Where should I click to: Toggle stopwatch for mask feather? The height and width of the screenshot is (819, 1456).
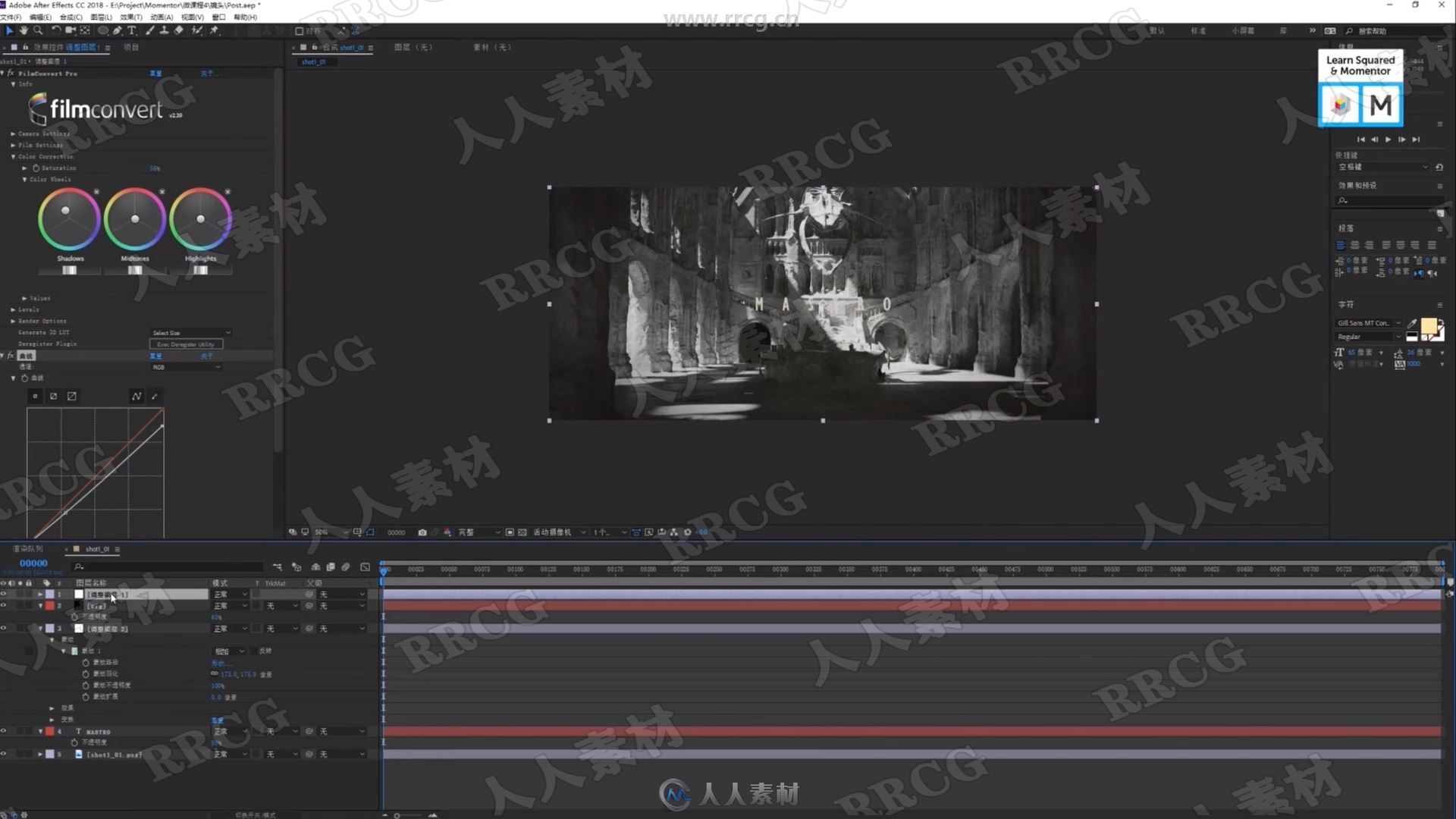point(86,674)
